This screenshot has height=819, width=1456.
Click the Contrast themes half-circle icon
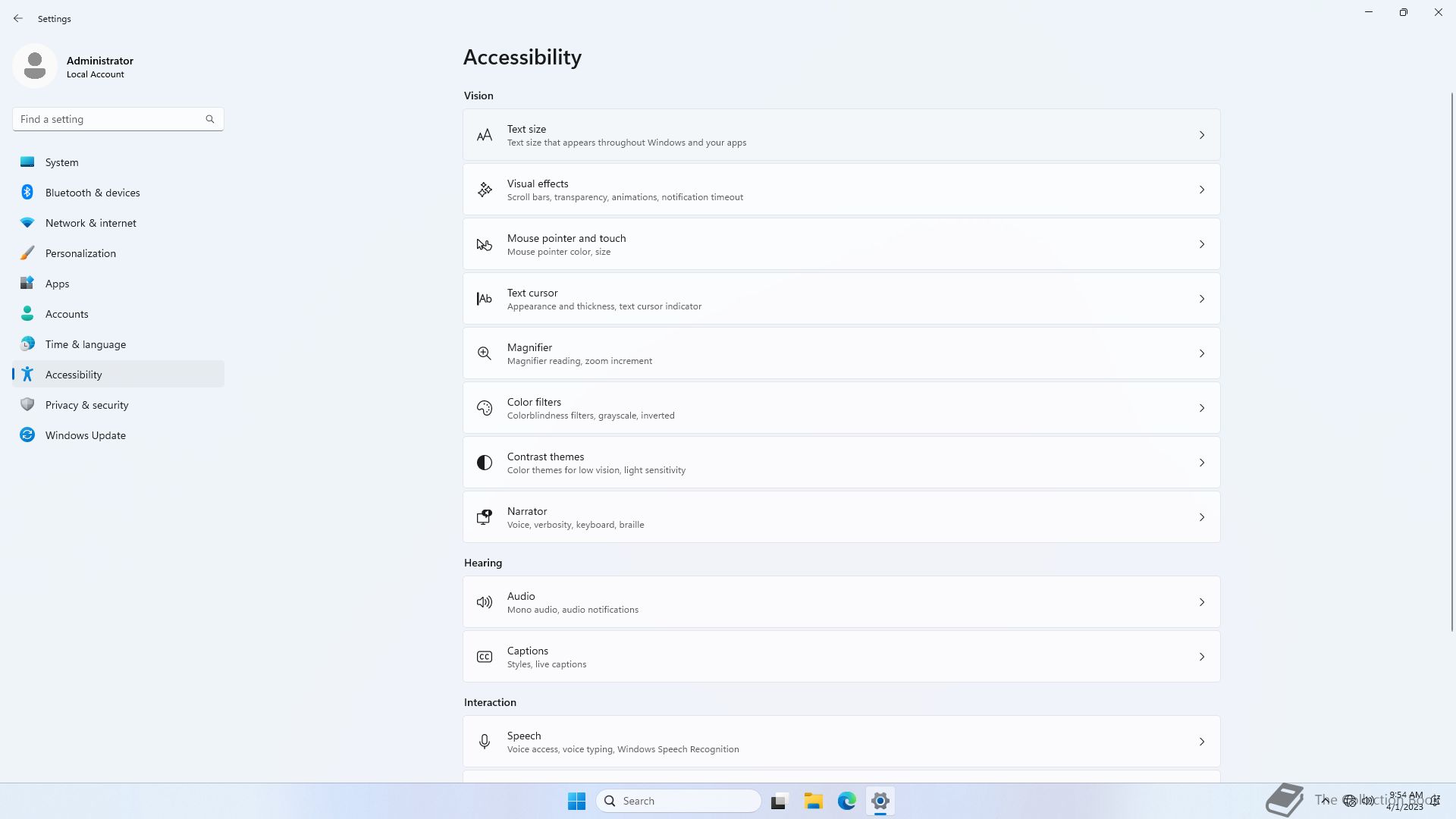point(485,463)
